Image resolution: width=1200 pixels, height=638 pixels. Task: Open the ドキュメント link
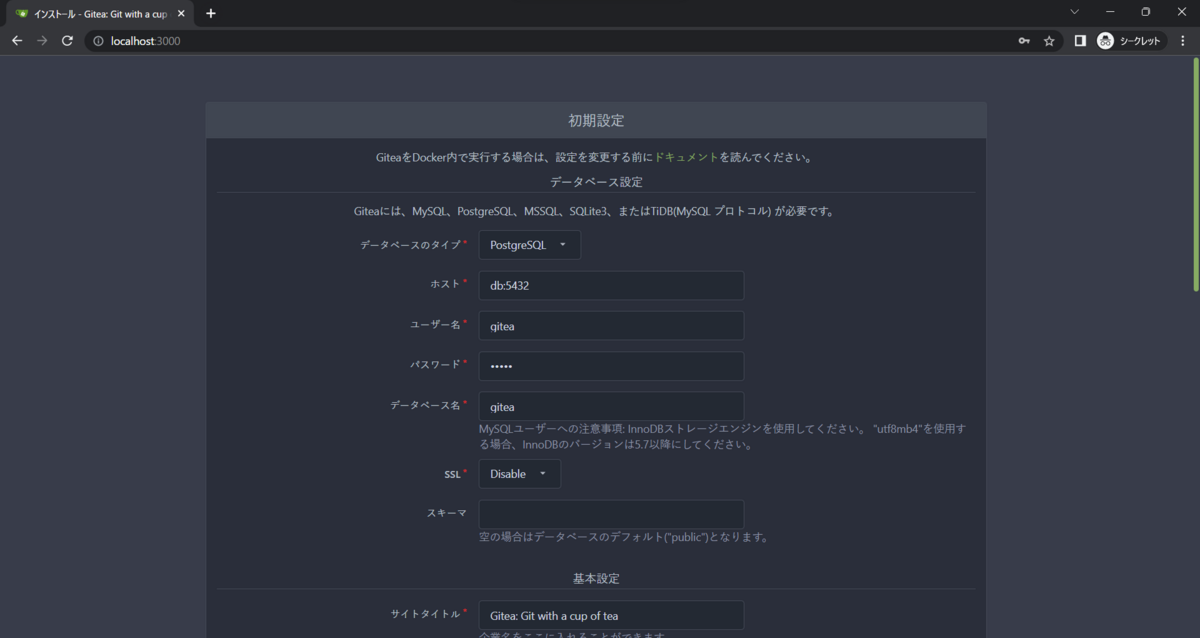(x=686, y=157)
